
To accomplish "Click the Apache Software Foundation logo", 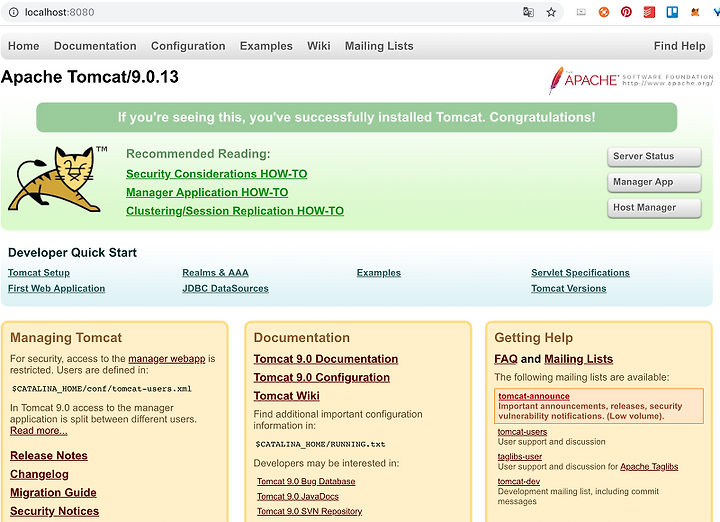I will coord(631,80).
